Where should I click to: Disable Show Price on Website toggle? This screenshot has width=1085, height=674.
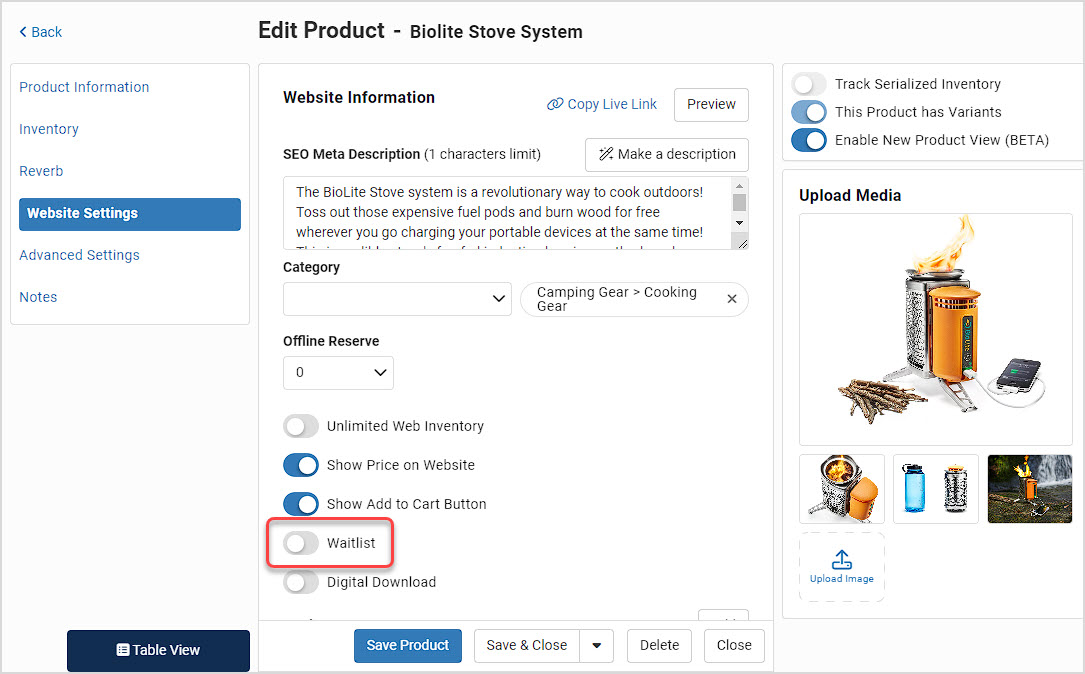point(301,465)
